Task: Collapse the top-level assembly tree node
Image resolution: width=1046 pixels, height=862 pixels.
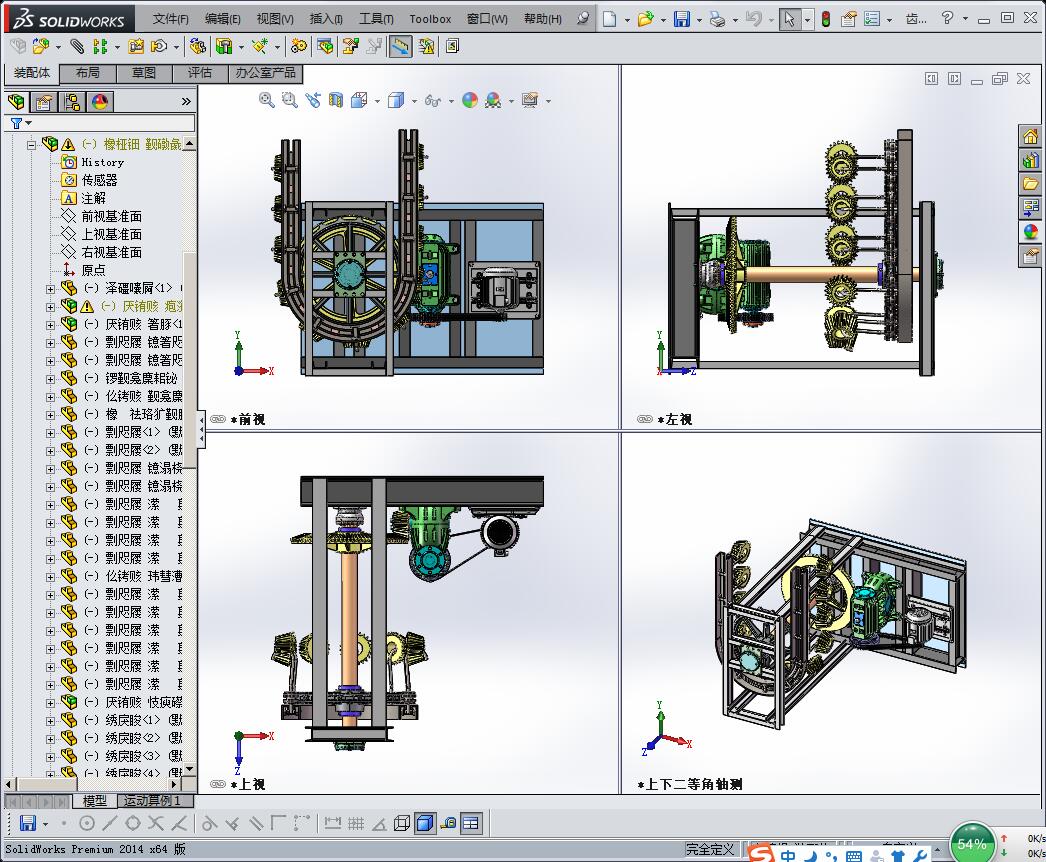Action: tap(31, 144)
